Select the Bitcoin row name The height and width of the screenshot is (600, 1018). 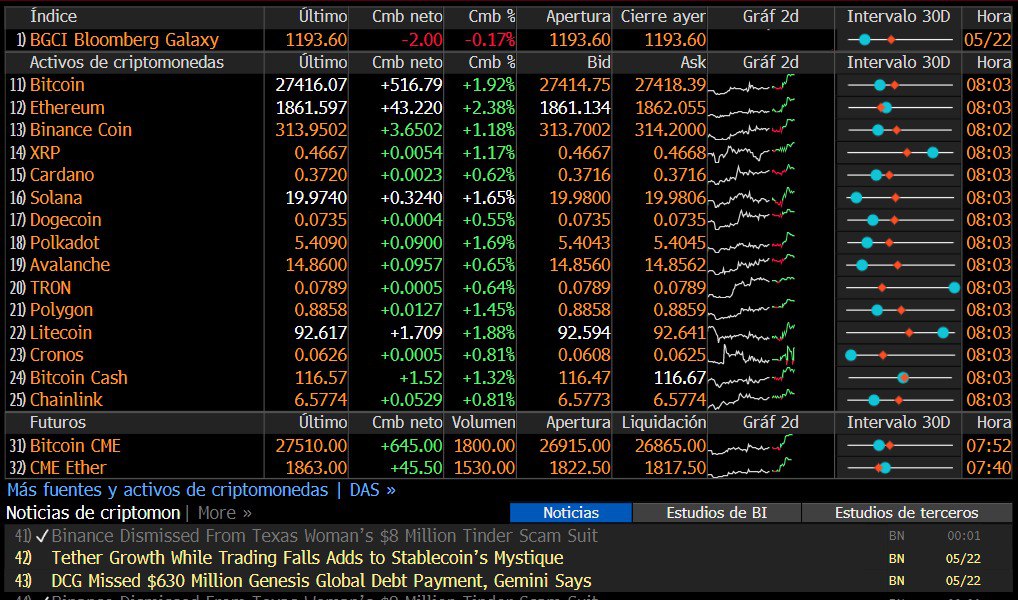pos(57,85)
